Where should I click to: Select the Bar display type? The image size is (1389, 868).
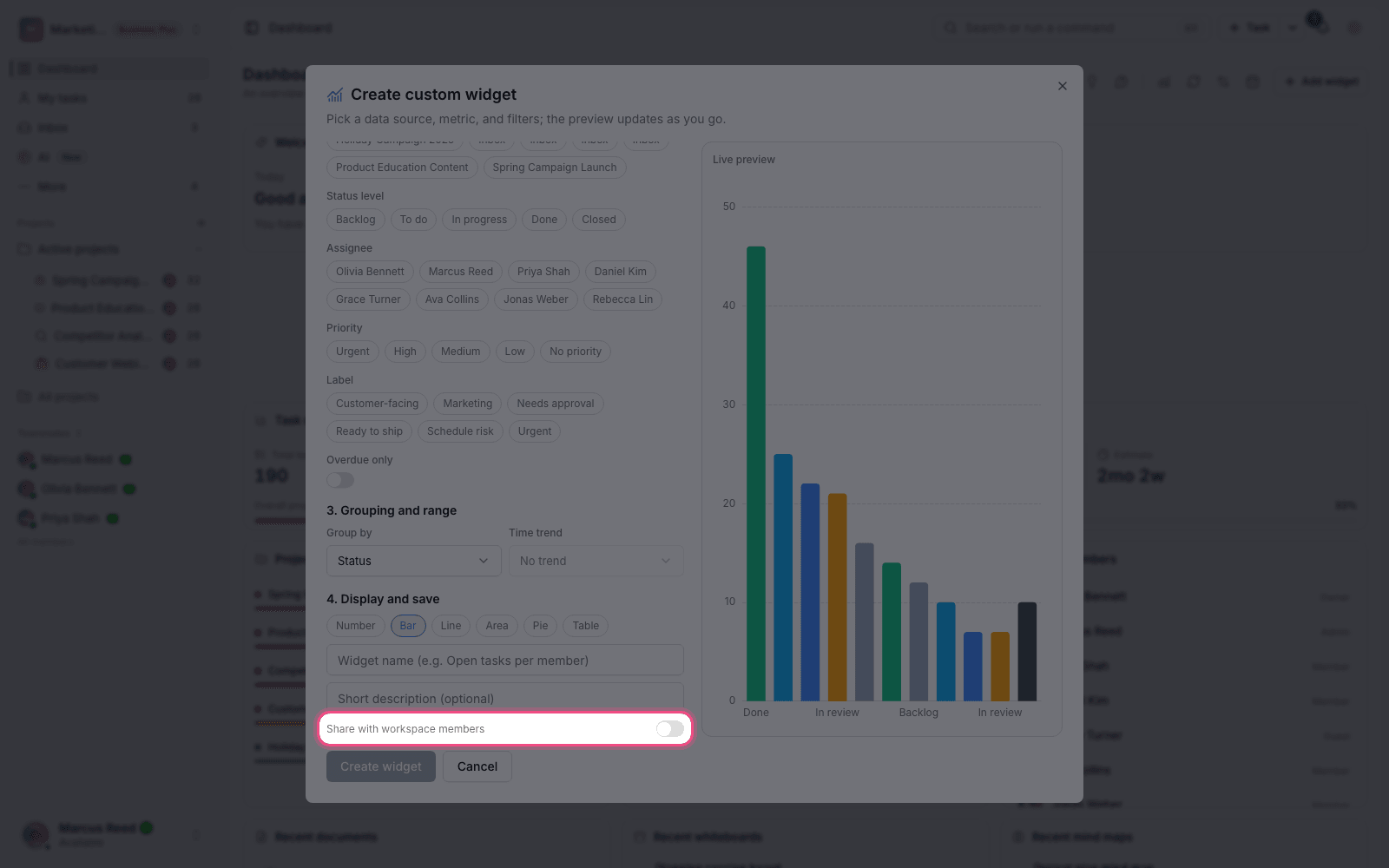(x=408, y=626)
